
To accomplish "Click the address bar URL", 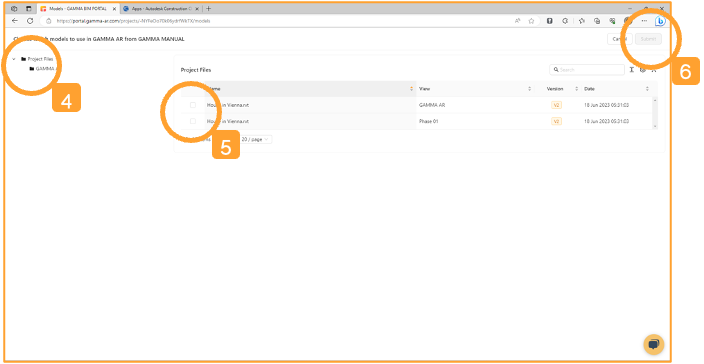I will pos(133,21).
